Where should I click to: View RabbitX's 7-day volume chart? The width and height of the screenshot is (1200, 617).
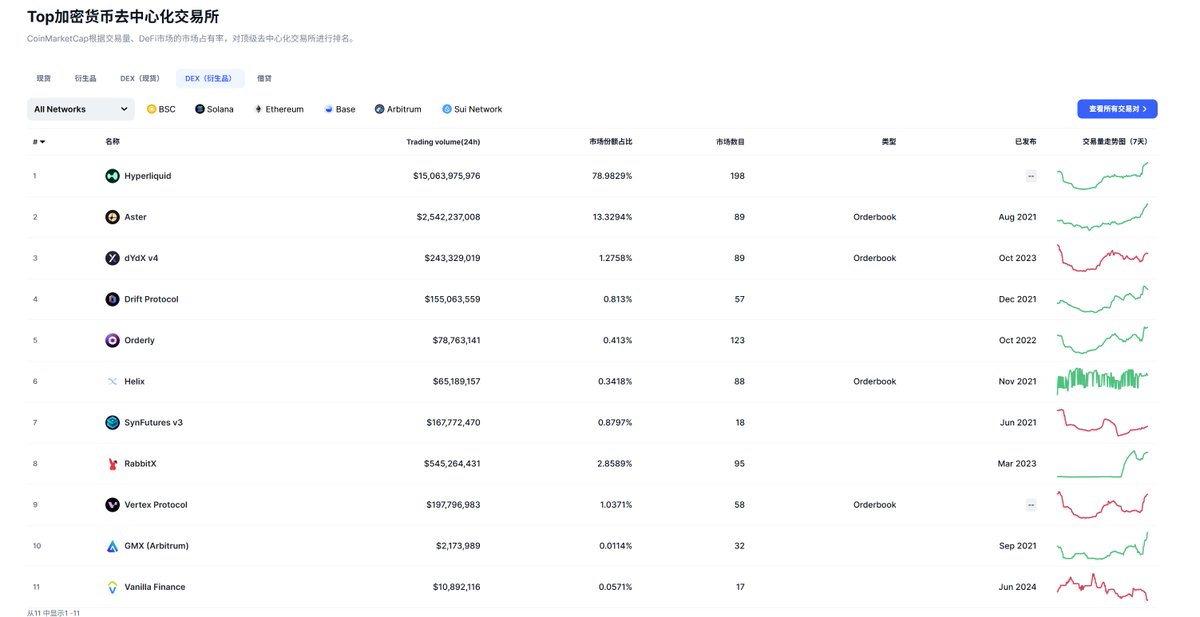(1103, 464)
